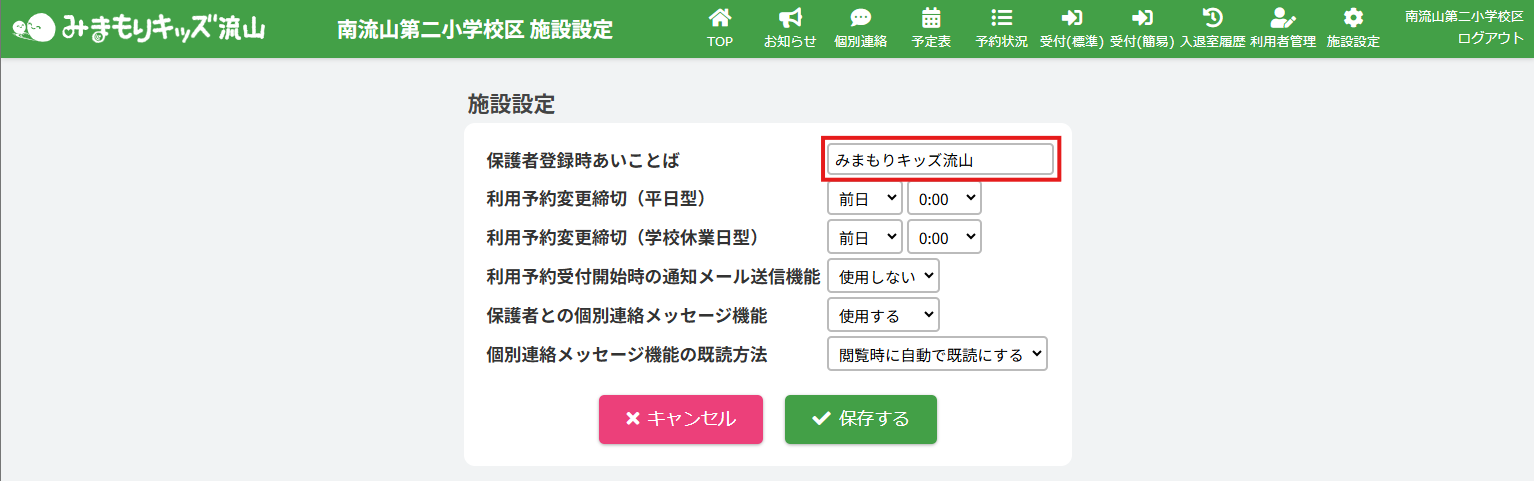This screenshot has height=481, width=1534.
Task: Open the お知らせ megaphone icon
Action: tap(790, 18)
